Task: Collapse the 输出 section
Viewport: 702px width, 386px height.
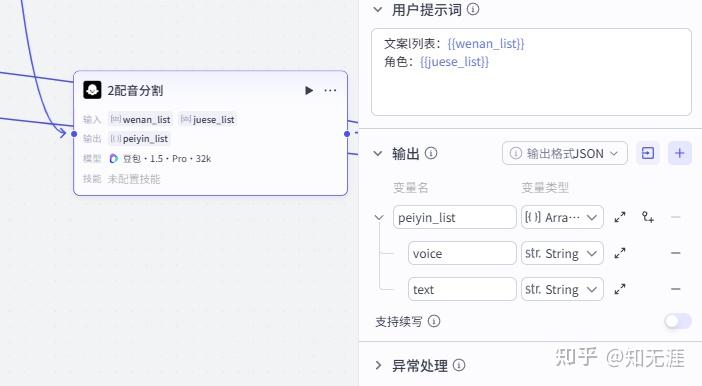Action: (378, 154)
